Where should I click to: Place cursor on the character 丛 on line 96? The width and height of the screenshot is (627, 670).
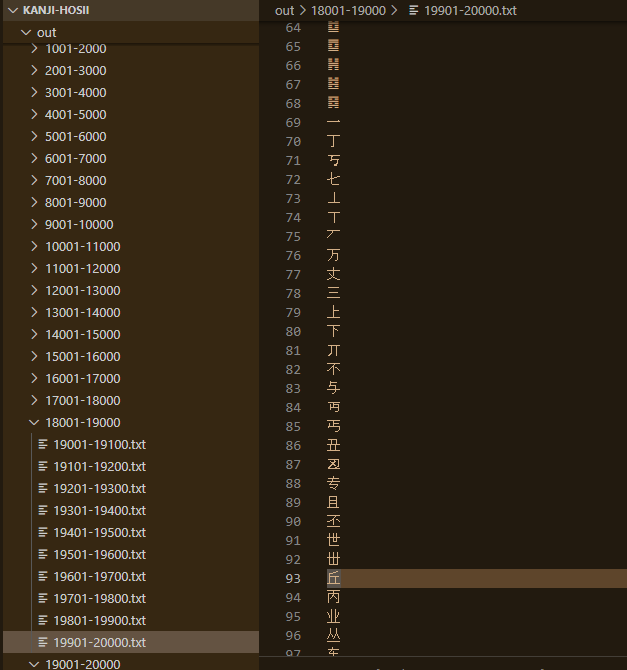(x=333, y=635)
